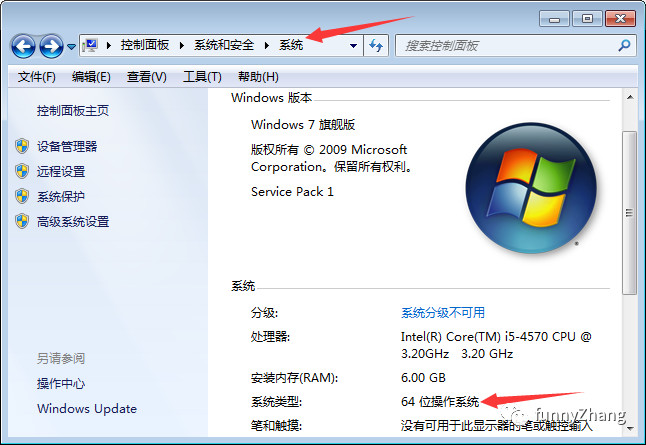
Task: Click the 版权所有 © 2009 Microsoft text
Action: click(329, 150)
